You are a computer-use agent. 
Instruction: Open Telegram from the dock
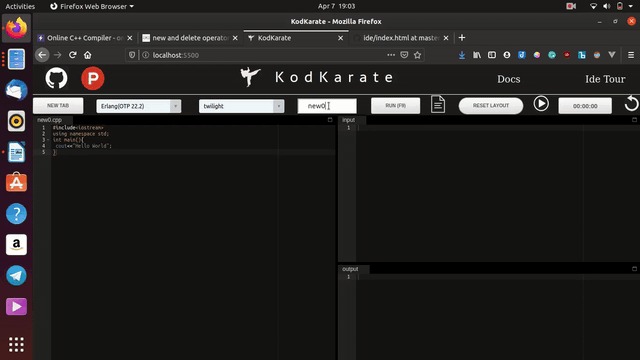(x=16, y=276)
